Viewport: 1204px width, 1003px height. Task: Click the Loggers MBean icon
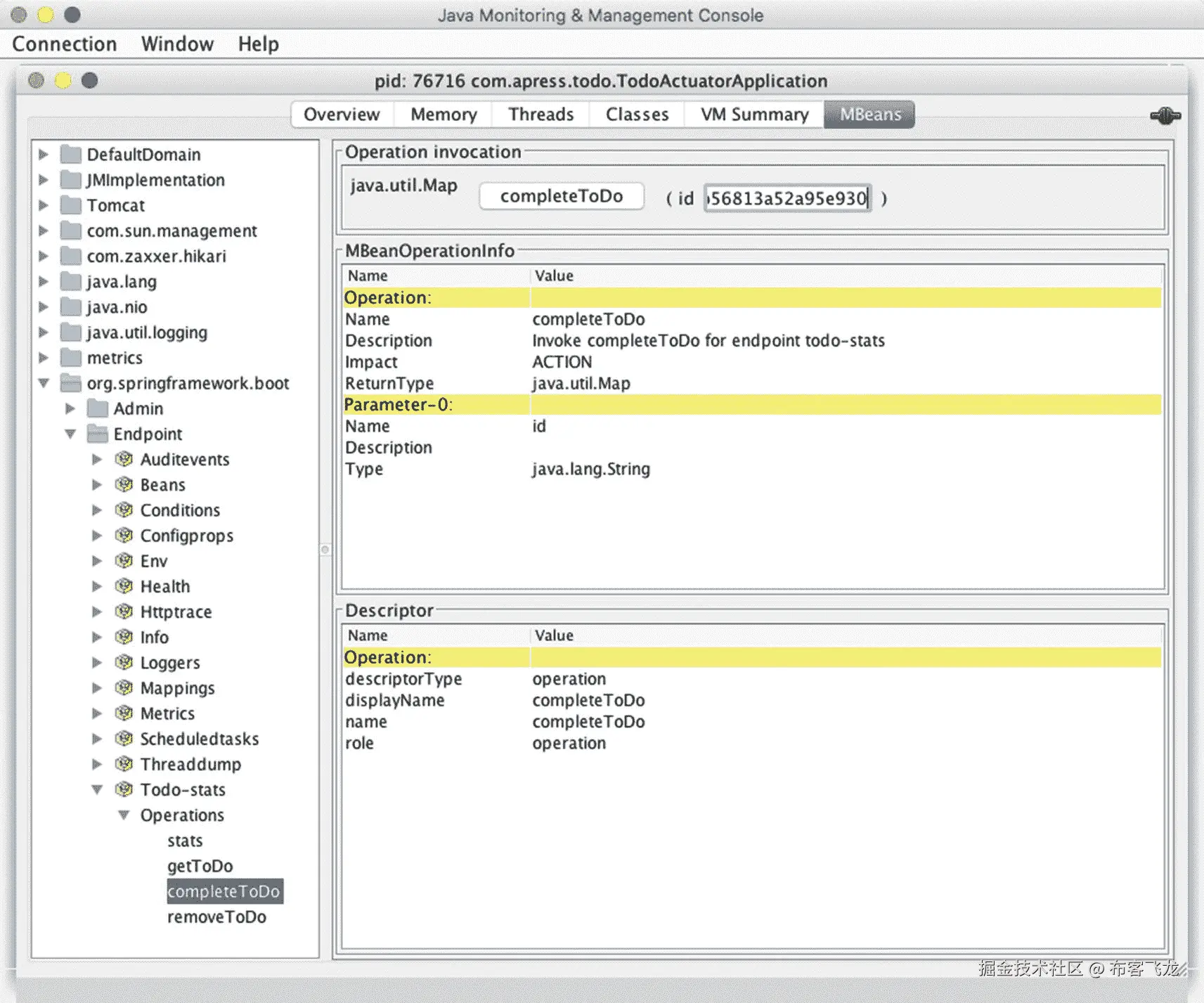124,662
